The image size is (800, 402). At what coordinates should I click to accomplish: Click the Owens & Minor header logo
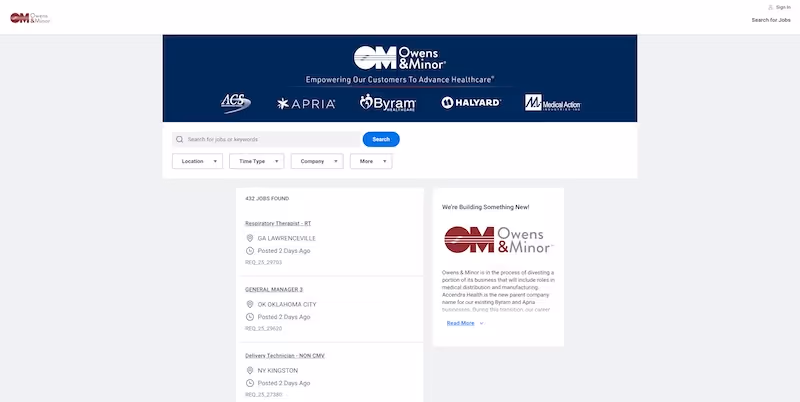tap(30, 18)
